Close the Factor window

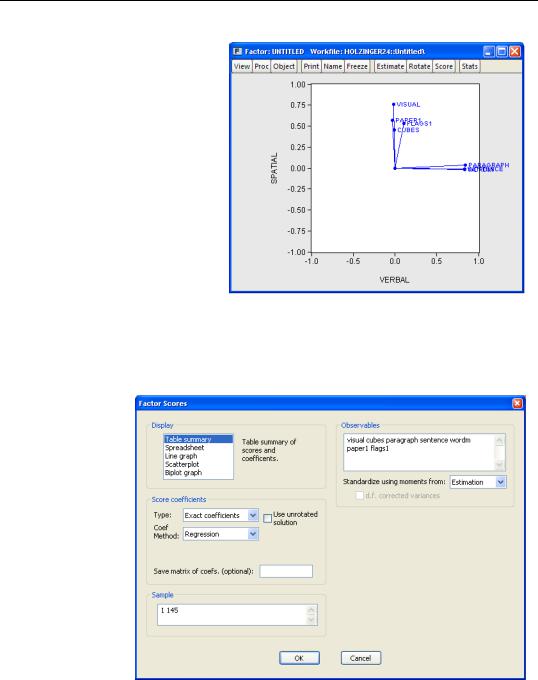click(515, 52)
